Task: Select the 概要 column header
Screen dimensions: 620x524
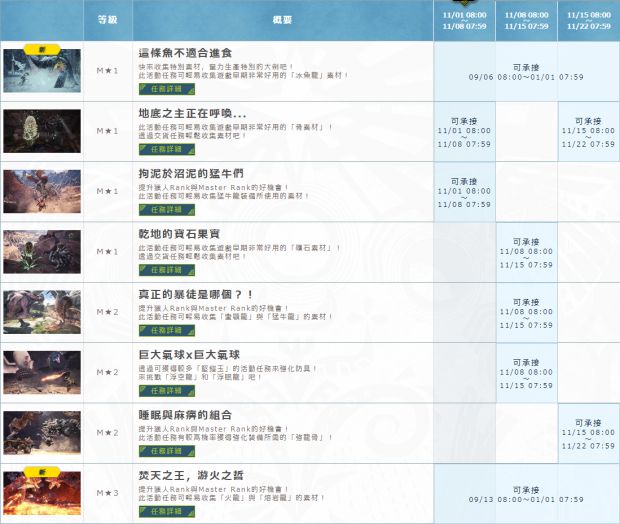Action: pos(282,20)
